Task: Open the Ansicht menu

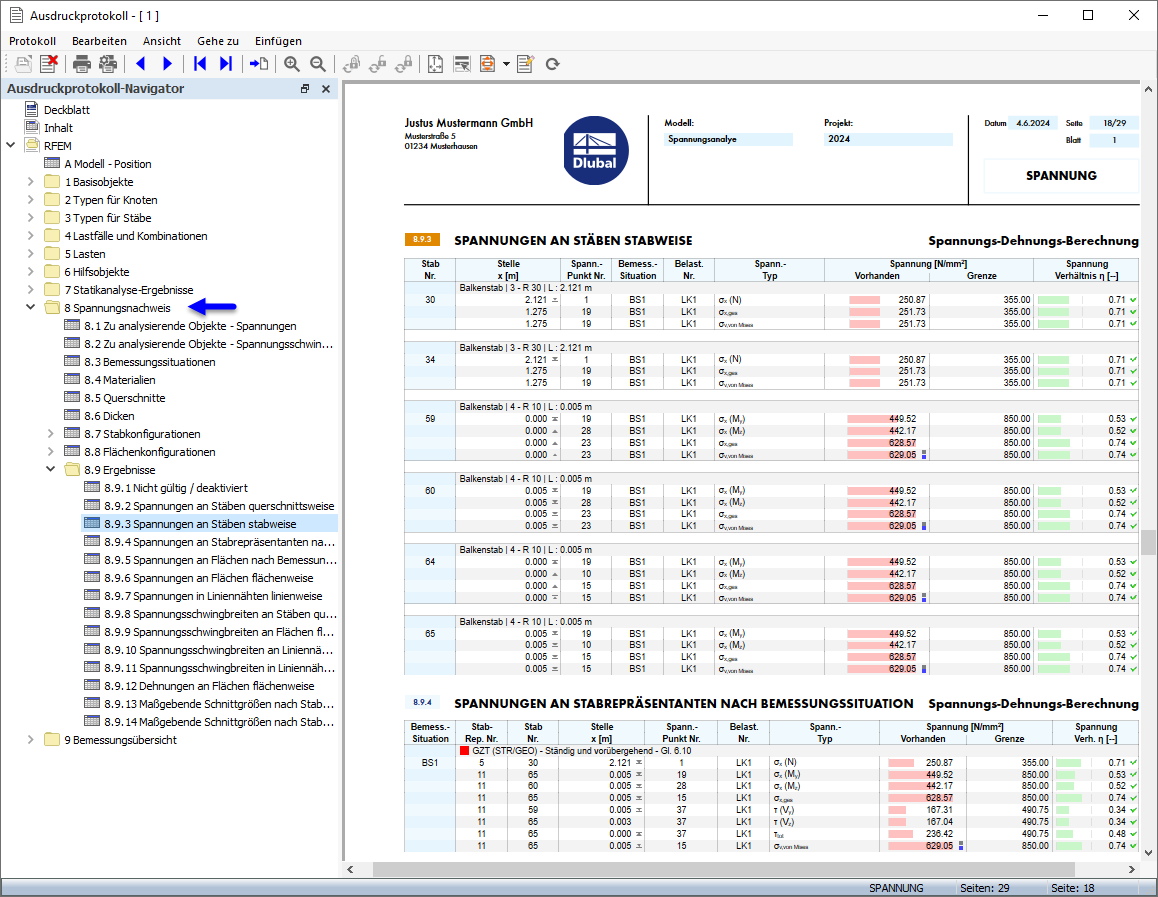Action: point(162,41)
